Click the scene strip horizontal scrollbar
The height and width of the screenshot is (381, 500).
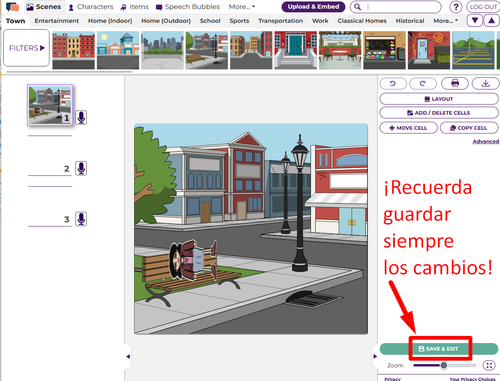[x=69, y=72]
